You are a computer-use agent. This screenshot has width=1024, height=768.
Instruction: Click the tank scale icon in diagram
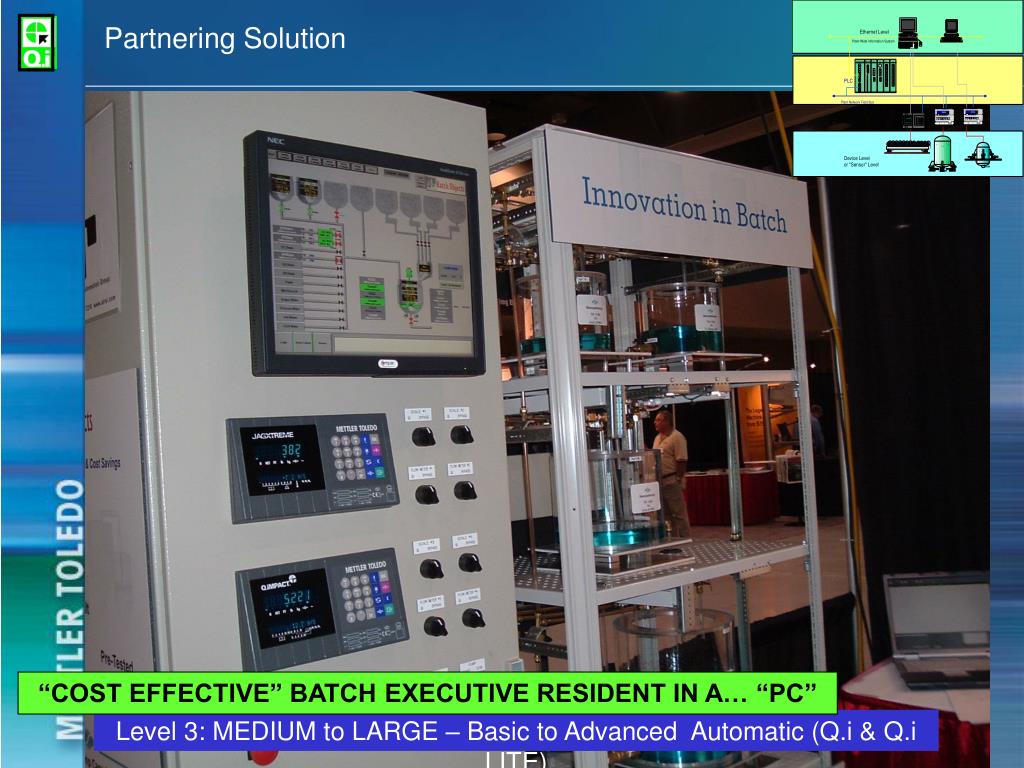[x=942, y=153]
